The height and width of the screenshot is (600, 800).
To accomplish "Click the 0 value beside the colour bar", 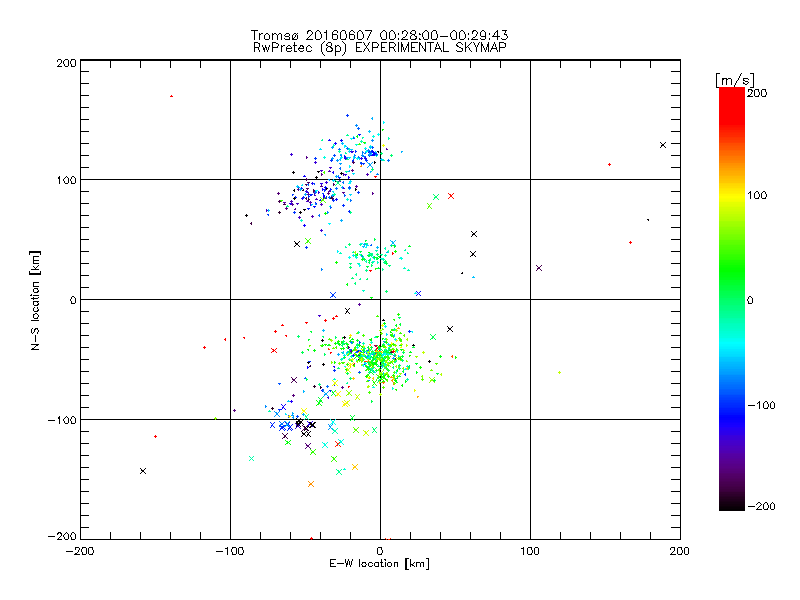I will (750, 300).
